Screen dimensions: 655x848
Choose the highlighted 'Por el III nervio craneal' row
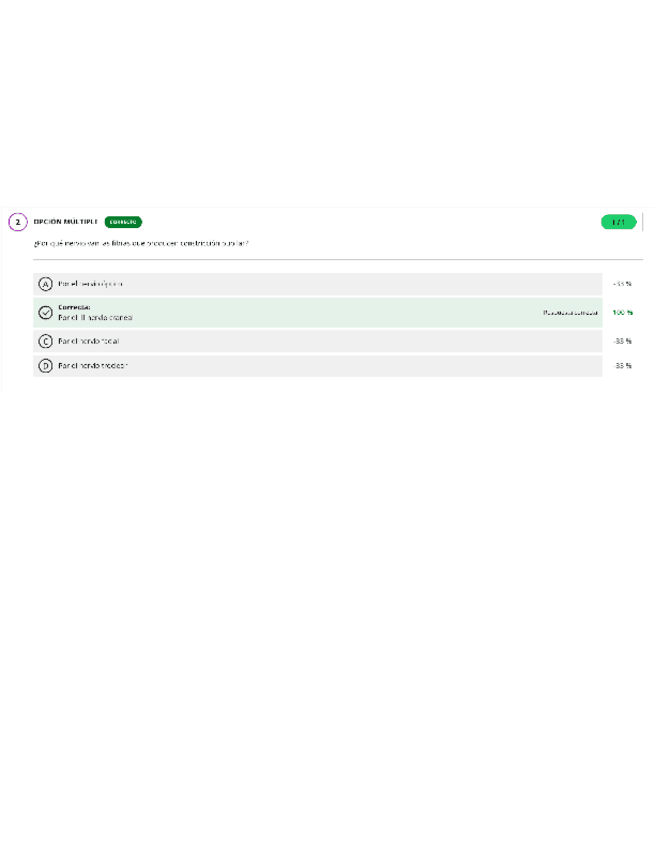317,313
